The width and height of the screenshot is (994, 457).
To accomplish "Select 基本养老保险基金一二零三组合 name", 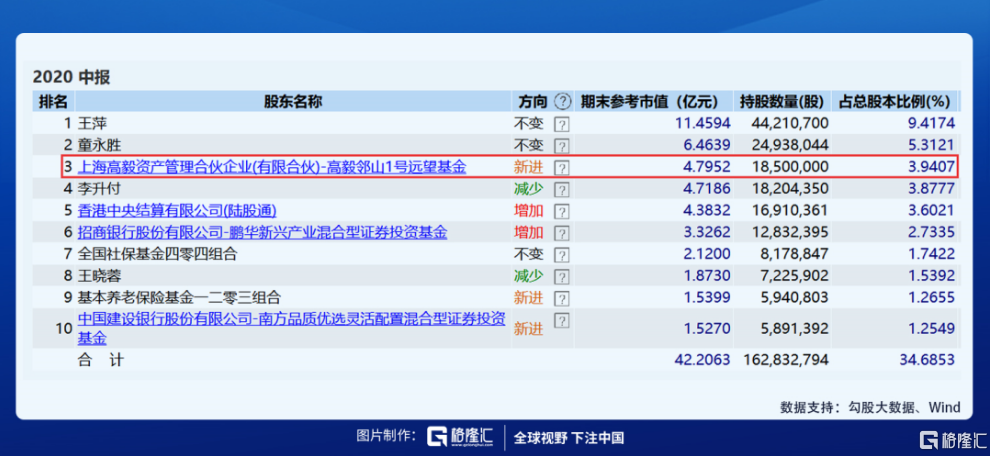I will [179, 298].
